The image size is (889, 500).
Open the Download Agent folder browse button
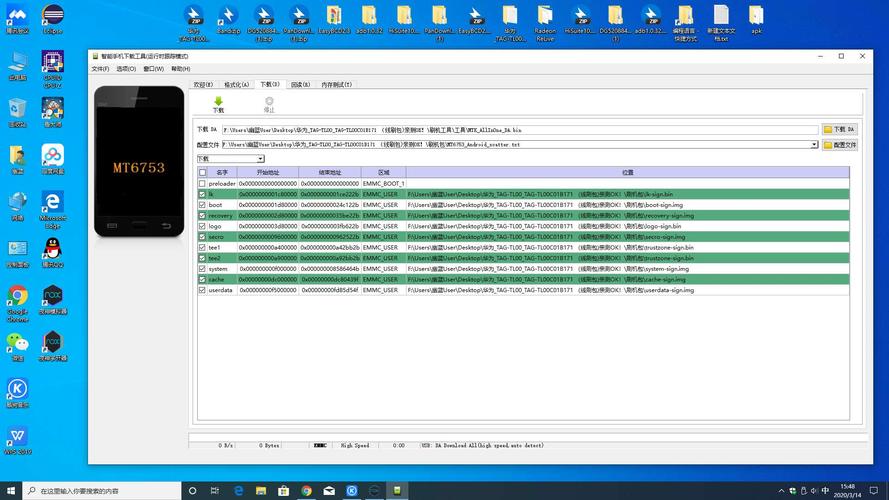(x=840, y=129)
